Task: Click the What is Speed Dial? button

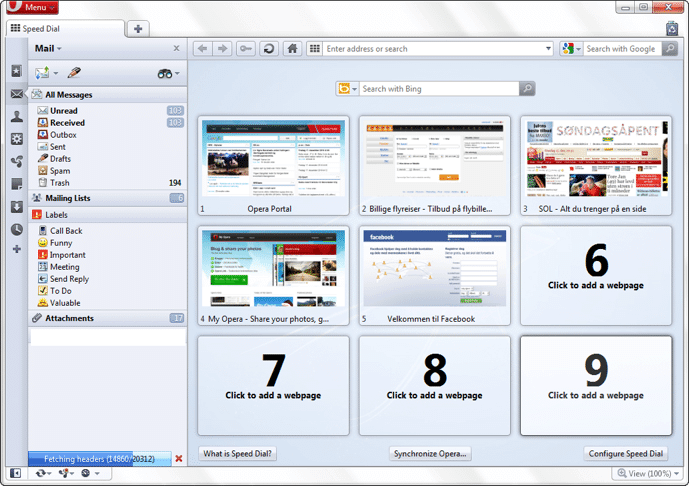Action: click(x=237, y=453)
